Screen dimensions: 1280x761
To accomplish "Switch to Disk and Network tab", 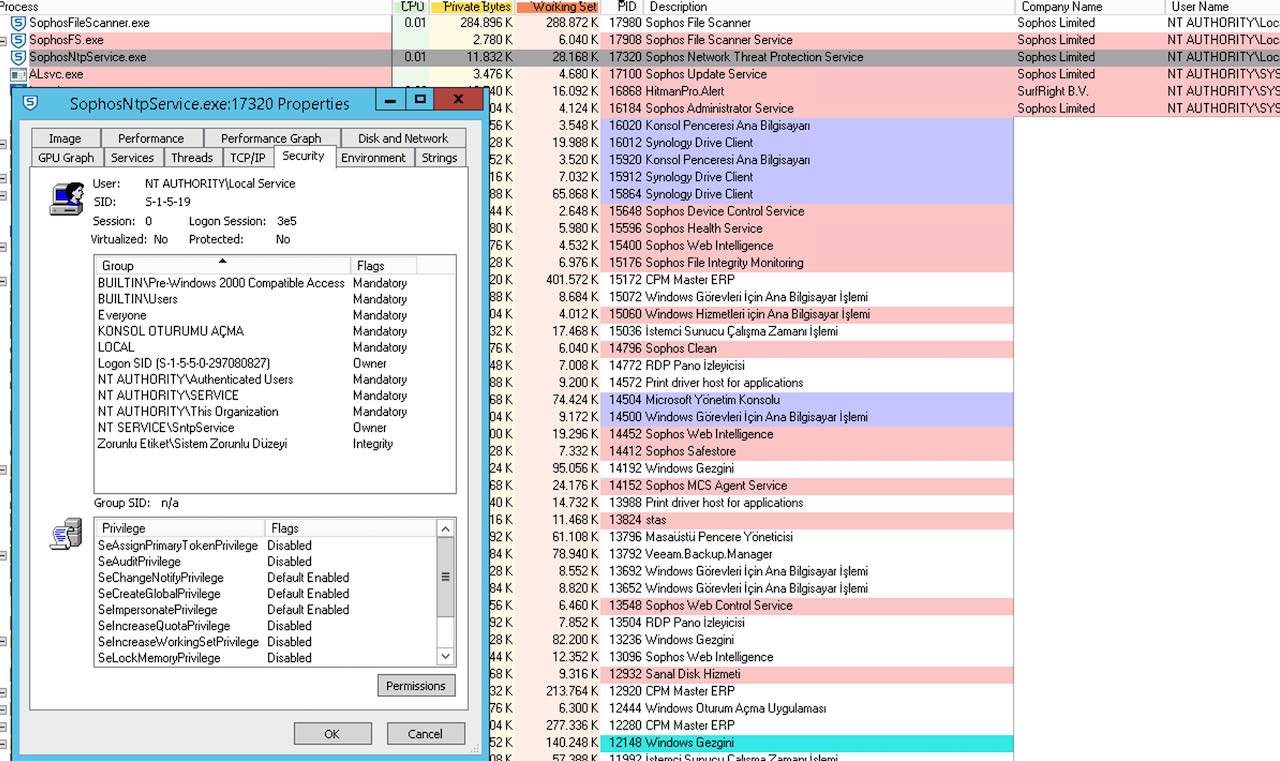I will pyautogui.click(x=403, y=139).
